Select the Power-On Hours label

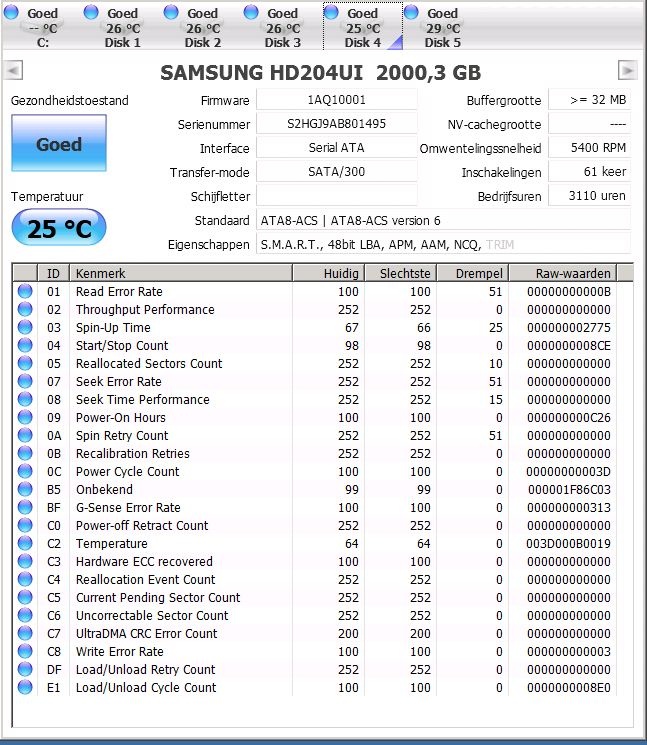click(x=121, y=418)
